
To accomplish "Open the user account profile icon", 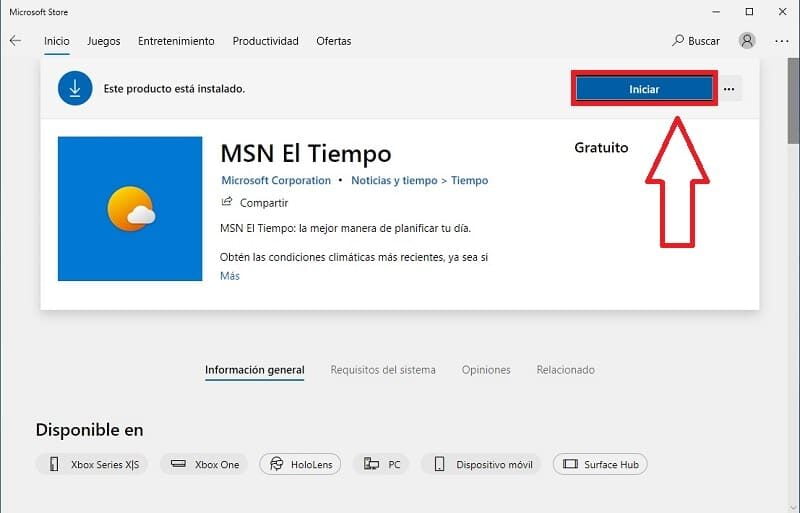I will point(747,41).
